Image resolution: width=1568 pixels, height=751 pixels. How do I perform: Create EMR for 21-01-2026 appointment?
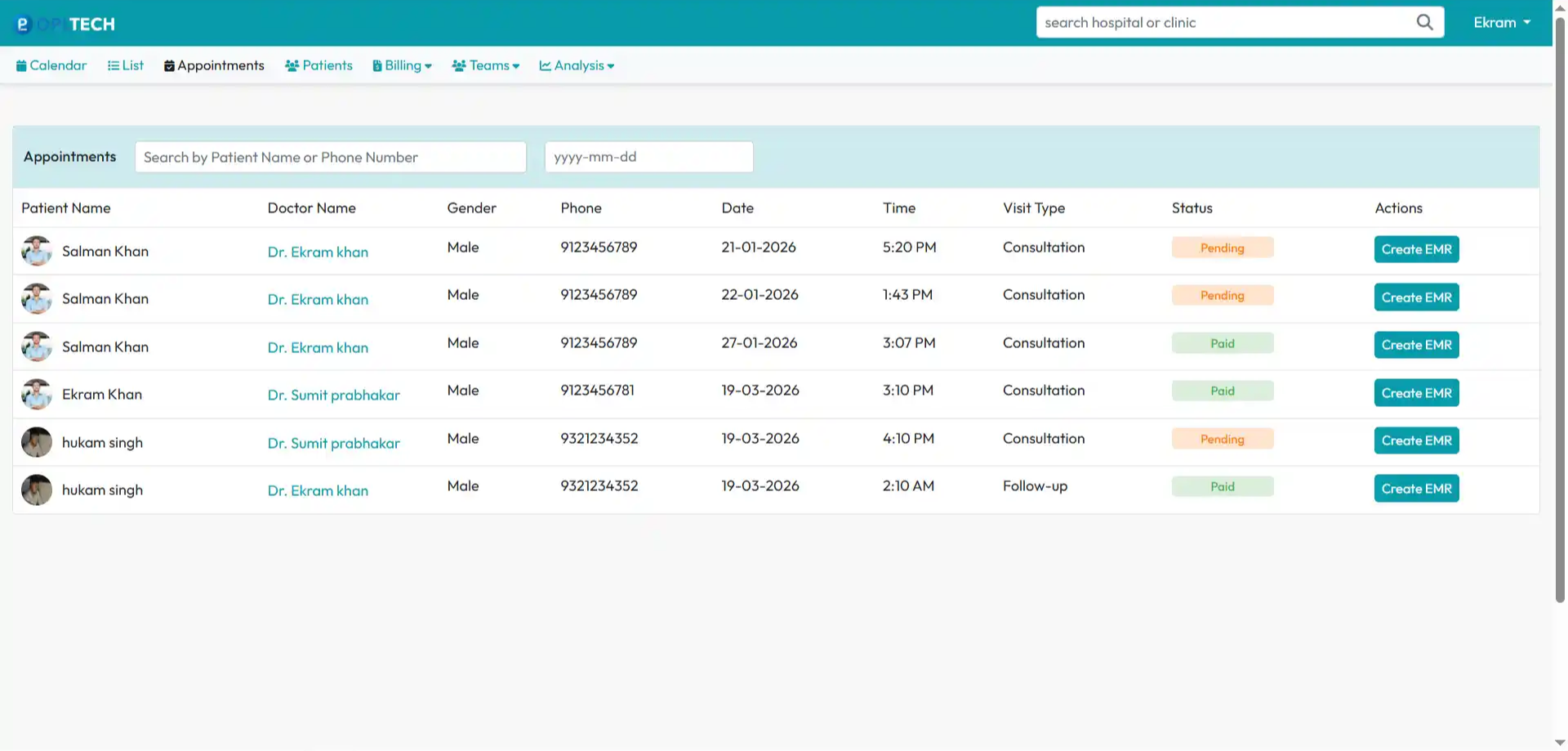click(x=1416, y=249)
